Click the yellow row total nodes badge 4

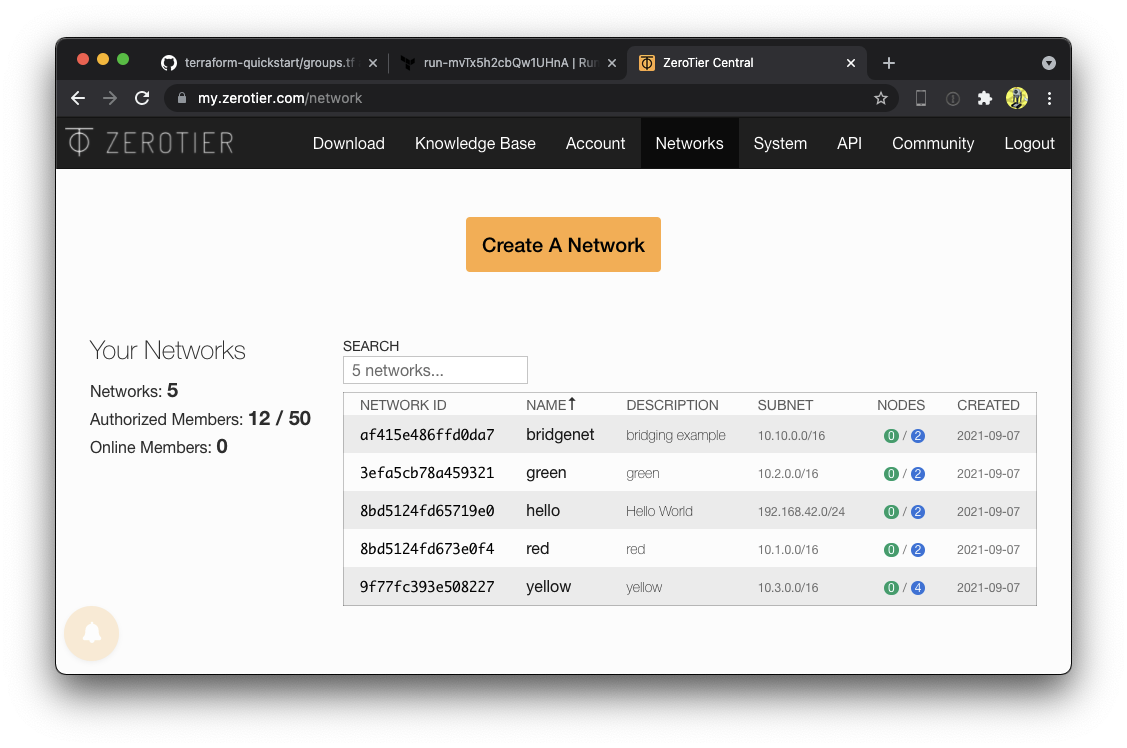[918, 588]
